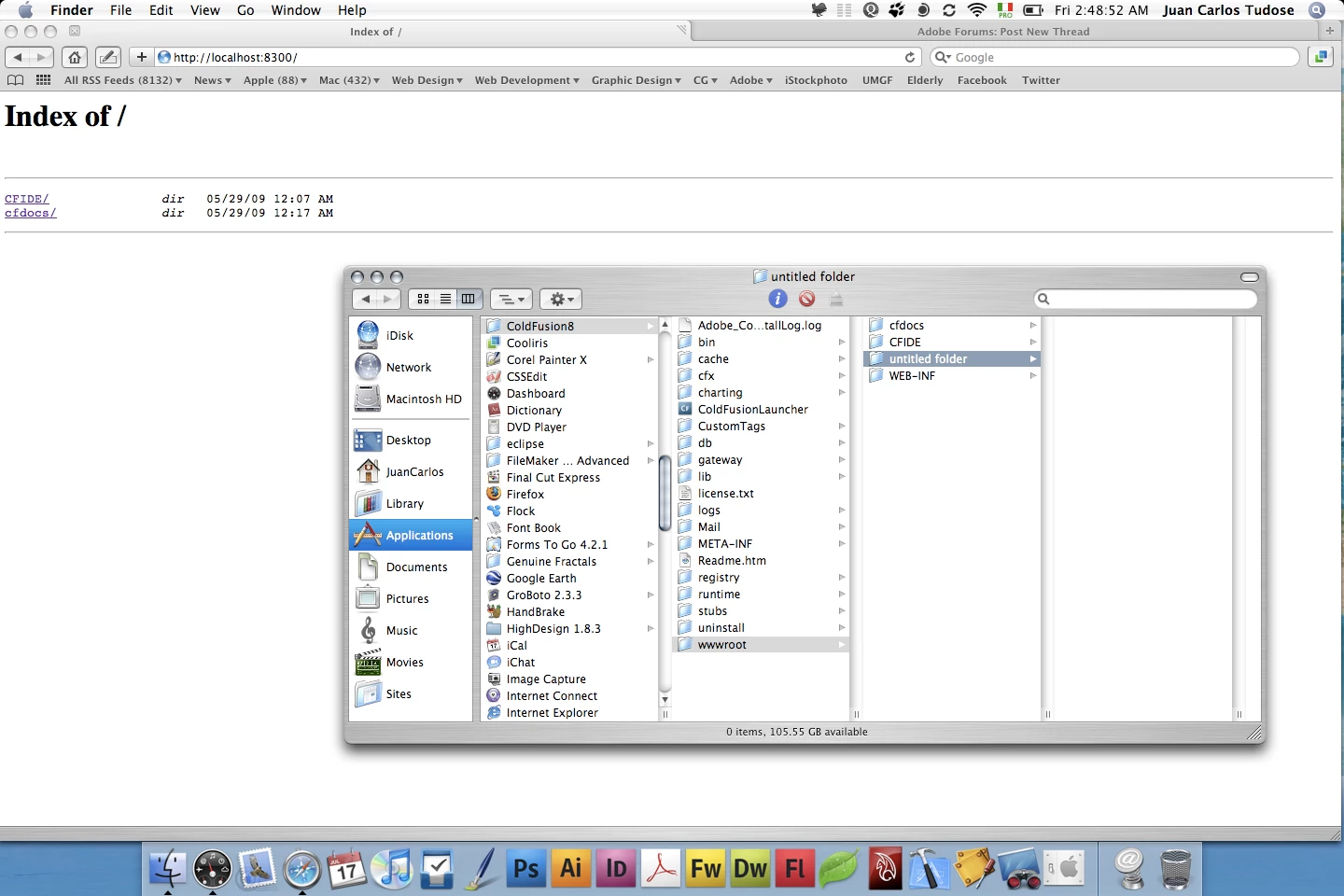Open Desktop from the Finder sidebar
The width and height of the screenshot is (1344, 896).
click(411, 440)
